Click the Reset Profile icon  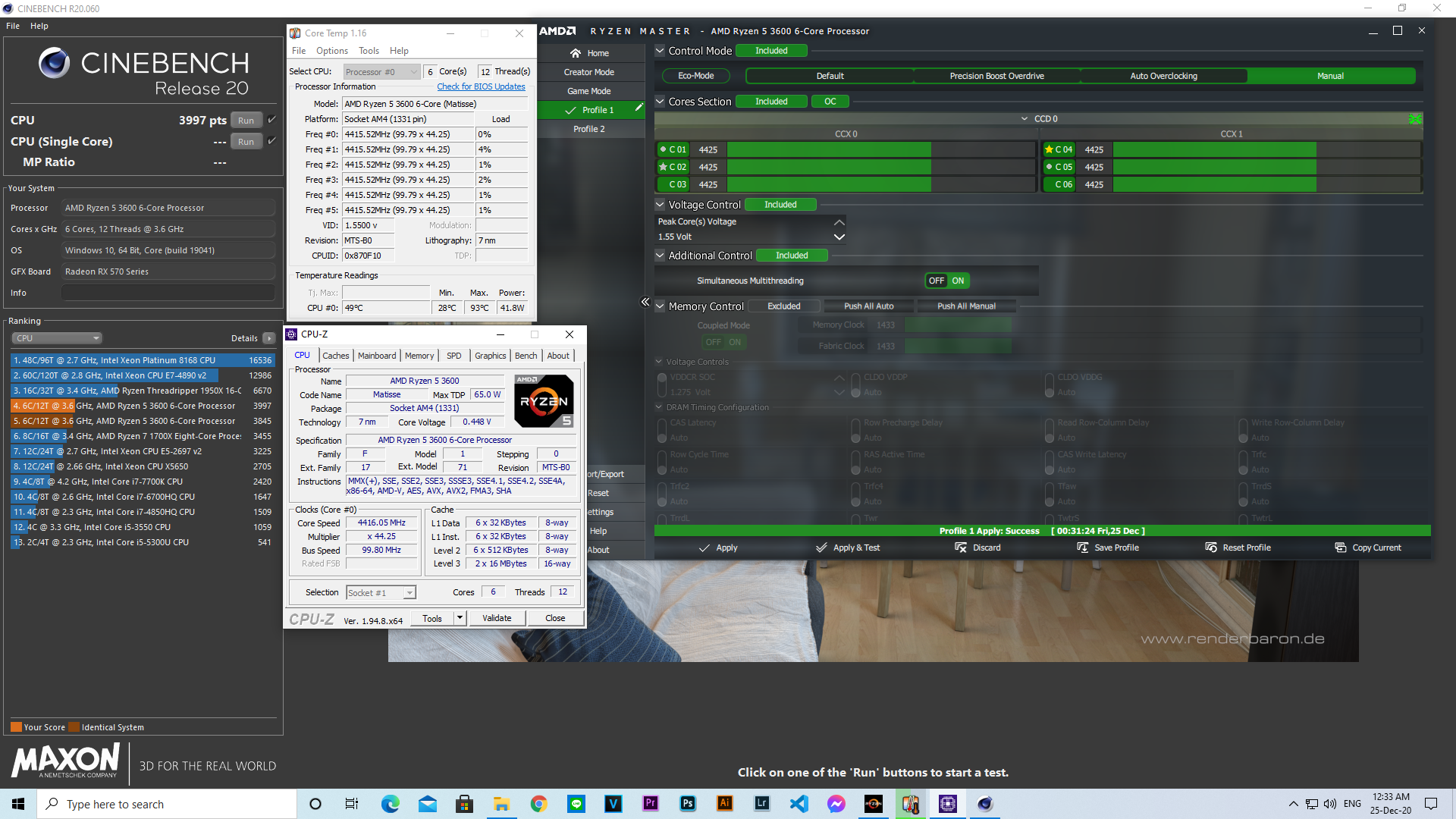1211,548
